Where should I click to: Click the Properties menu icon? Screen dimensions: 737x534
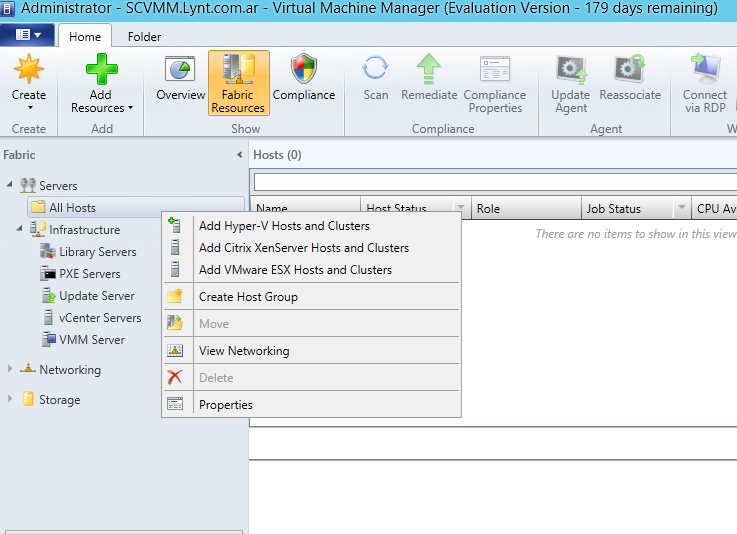[175, 404]
